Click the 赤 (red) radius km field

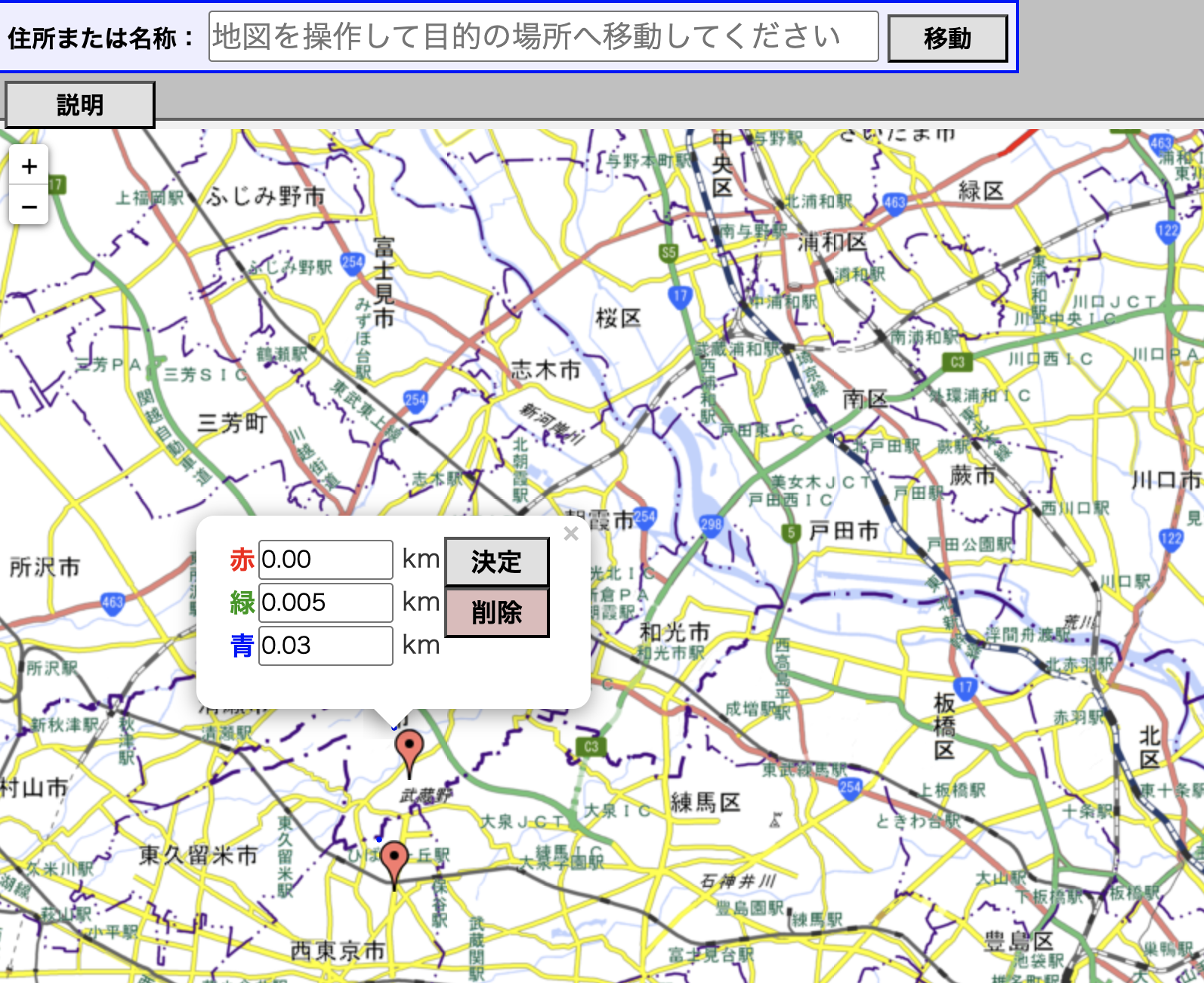pyautogui.click(x=326, y=559)
